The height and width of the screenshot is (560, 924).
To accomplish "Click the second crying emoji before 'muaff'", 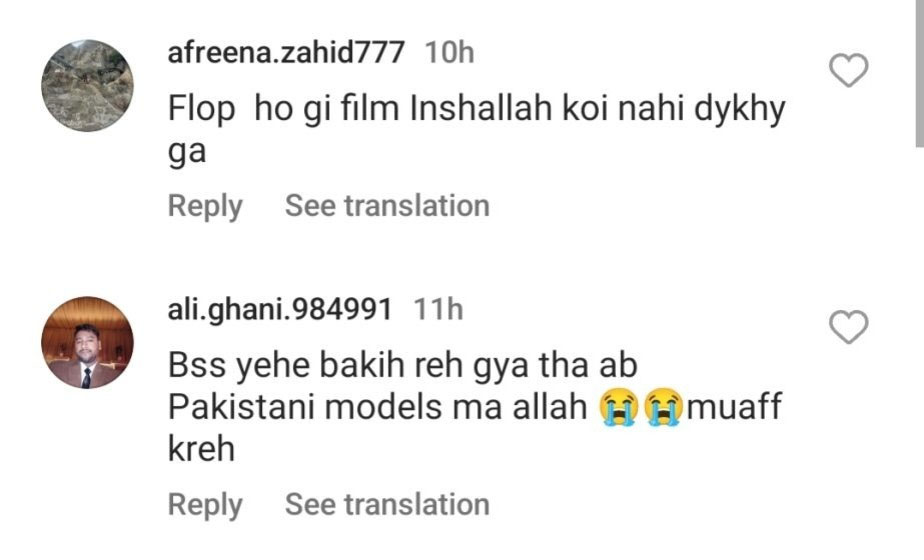I will point(662,409).
